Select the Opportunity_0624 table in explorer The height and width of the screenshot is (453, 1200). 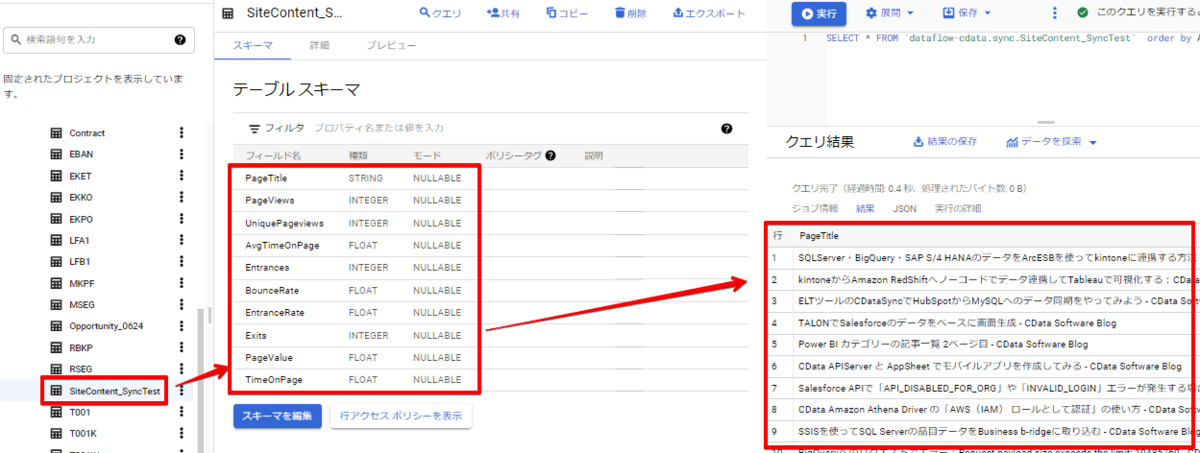108,327
